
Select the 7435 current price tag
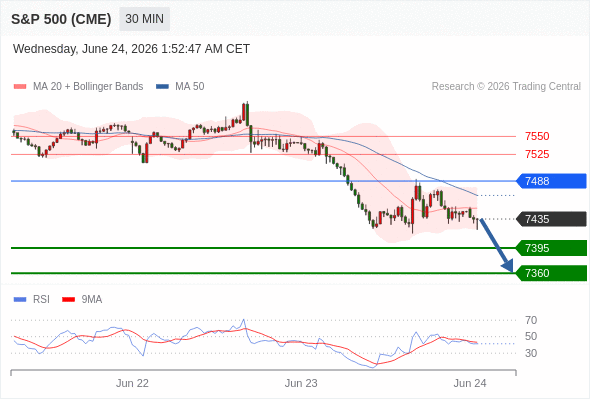coord(551,219)
